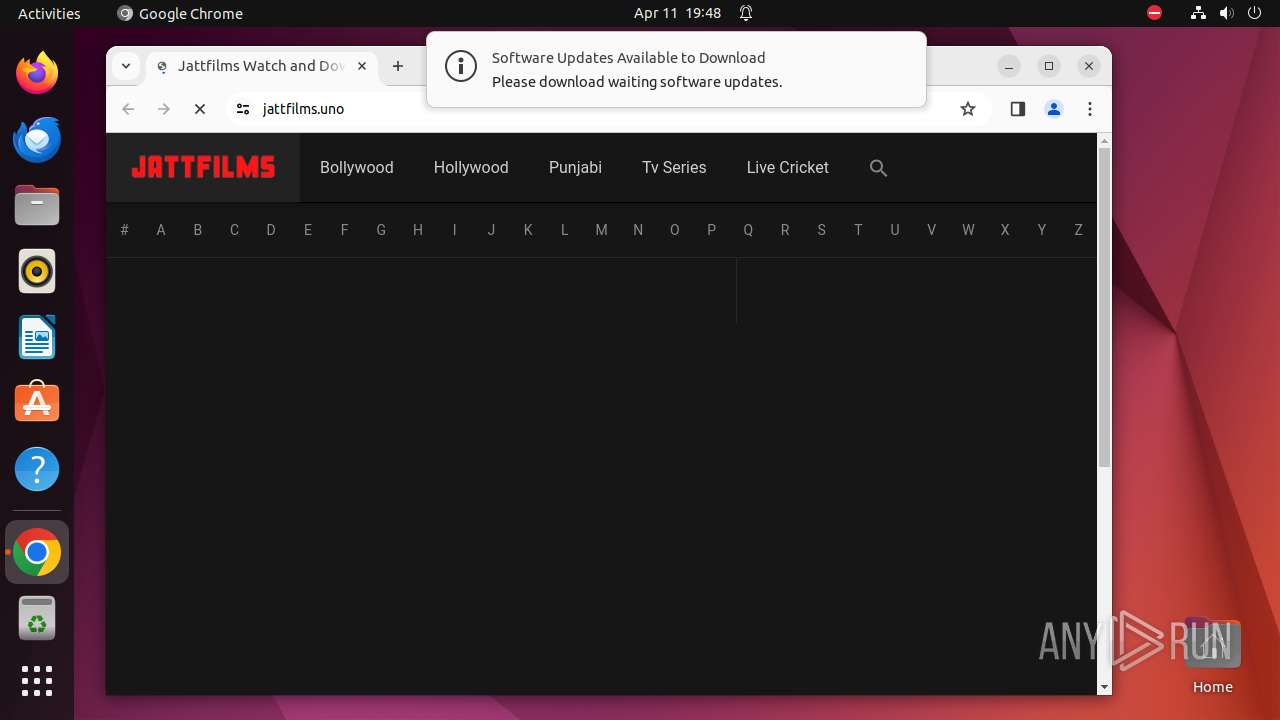Click the red do-not-disturb tray indicator
This screenshot has height=720, width=1280.
[x=1154, y=13]
